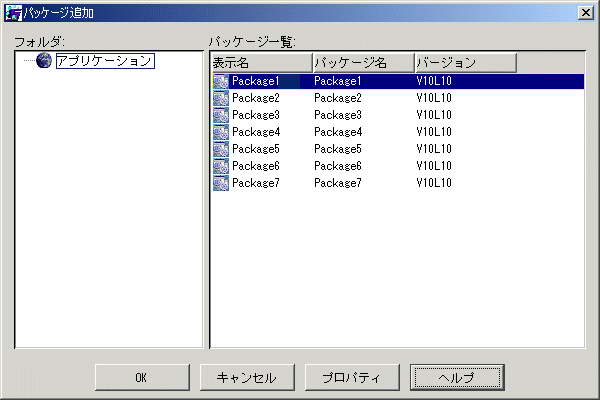Confirm with the OK button

click(142, 378)
